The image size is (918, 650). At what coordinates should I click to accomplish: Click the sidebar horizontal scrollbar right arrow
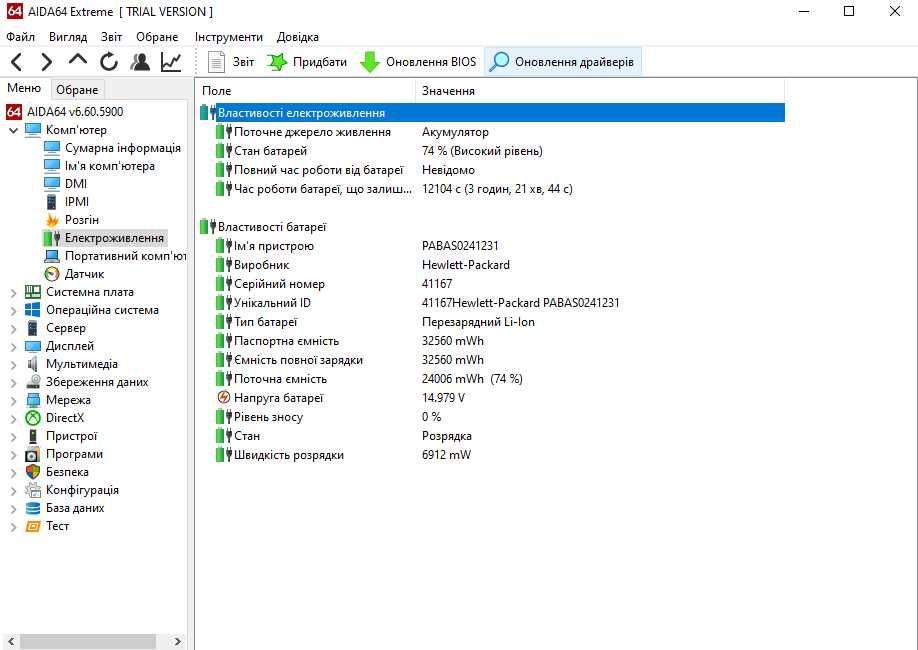178,642
